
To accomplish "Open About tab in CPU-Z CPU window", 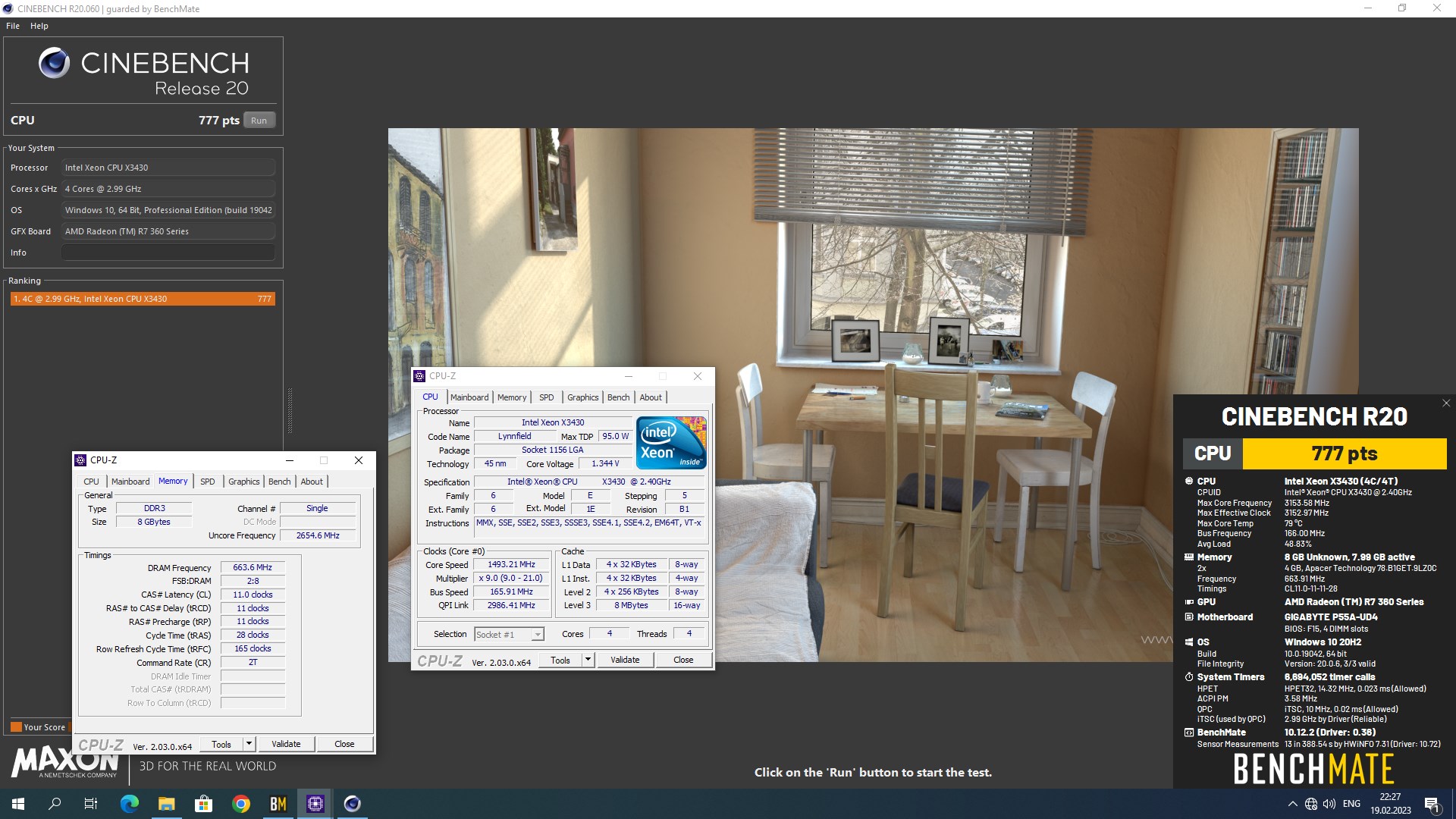I will [651, 397].
